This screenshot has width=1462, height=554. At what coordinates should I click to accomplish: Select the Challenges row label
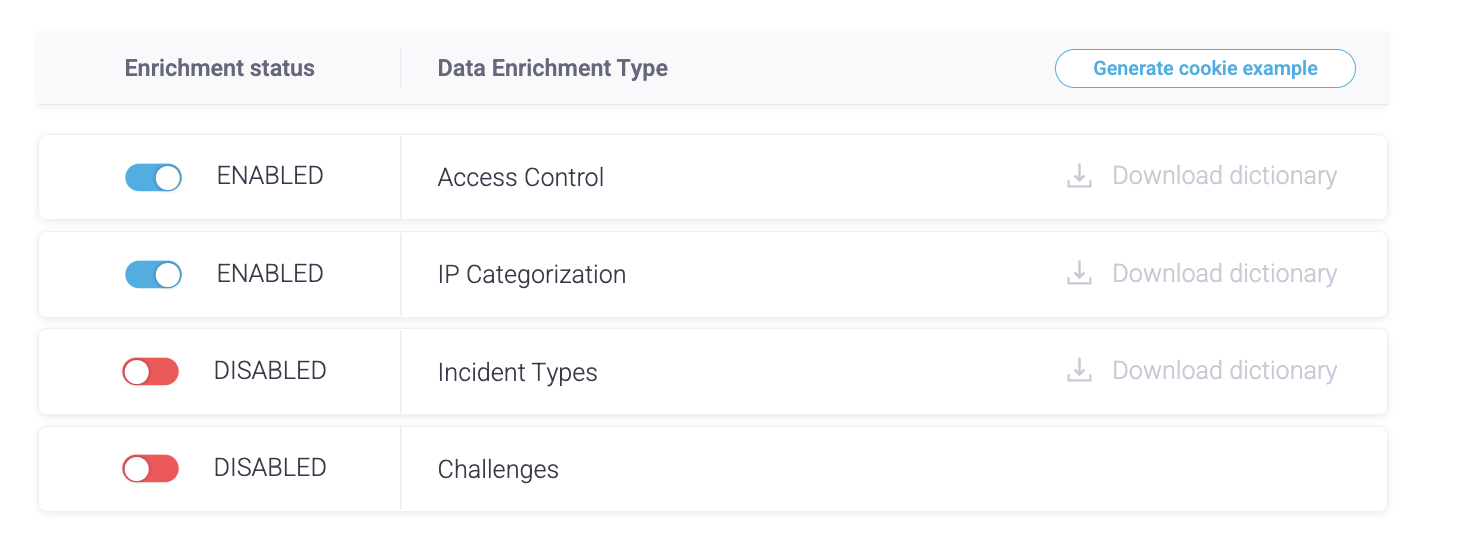tap(498, 470)
